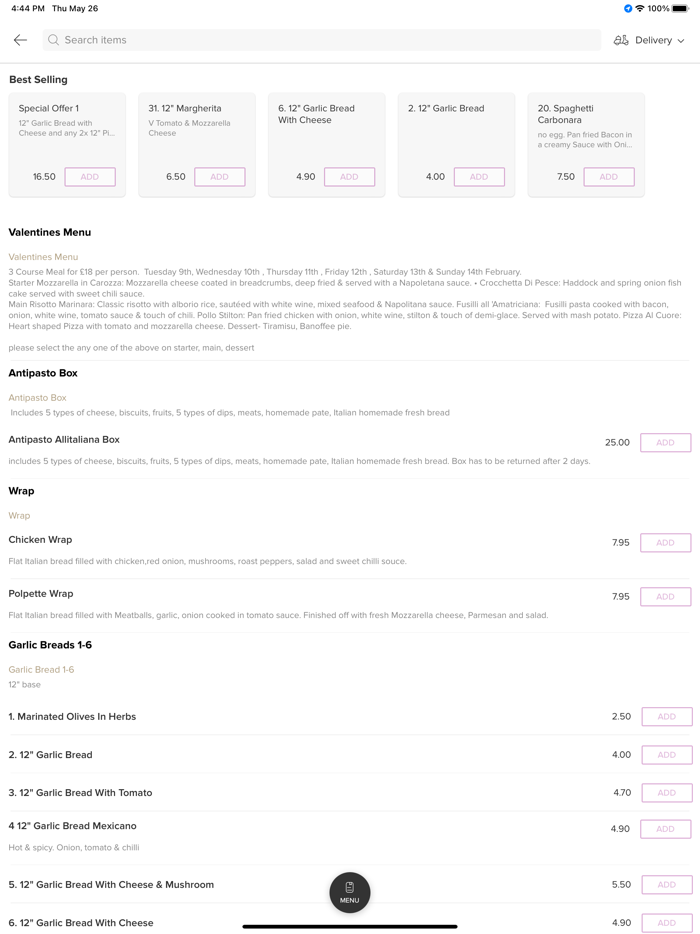Screen dimensions: 700x934
Task: Open the floating MENU button
Action: (x=350, y=892)
